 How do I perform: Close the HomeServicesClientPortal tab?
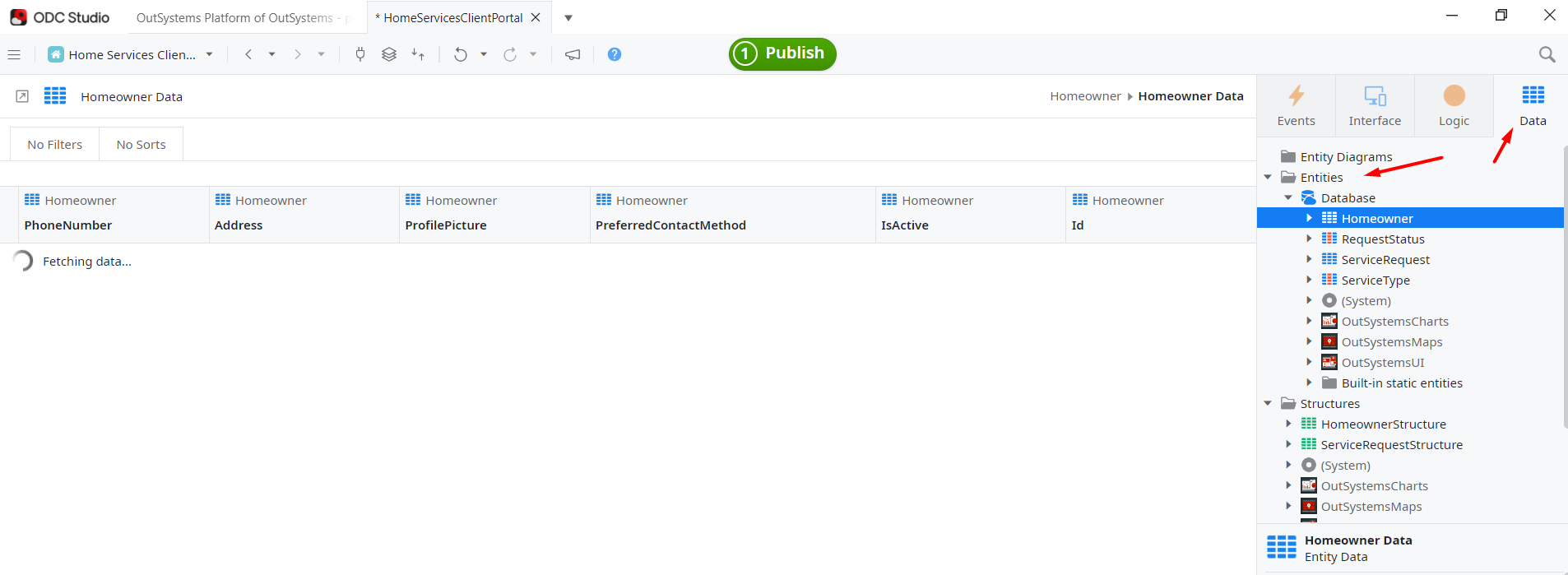tap(536, 17)
